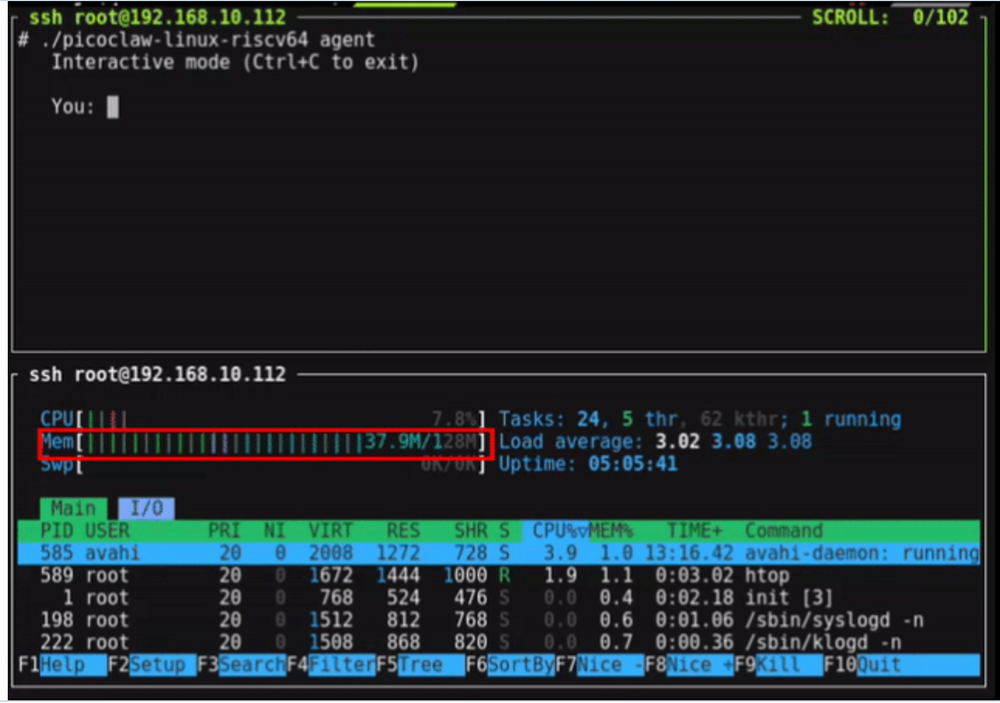
Task: Sort by the USER column header
Action: (107, 530)
